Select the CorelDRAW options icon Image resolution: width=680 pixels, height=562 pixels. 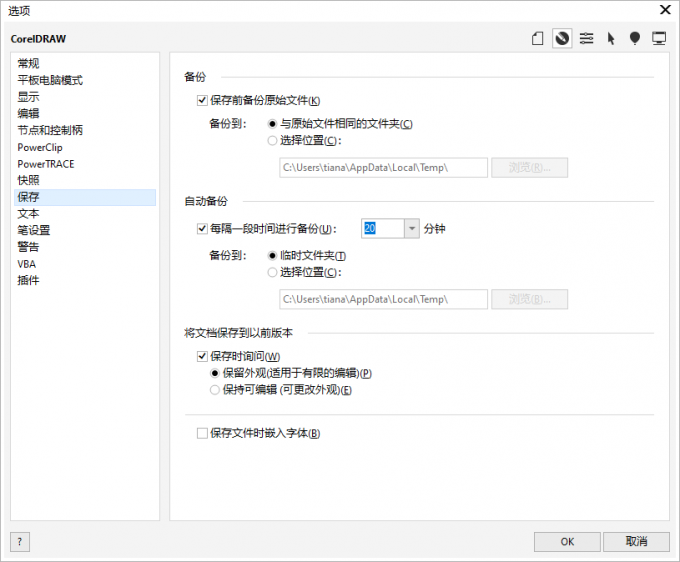pyautogui.click(x=562, y=39)
